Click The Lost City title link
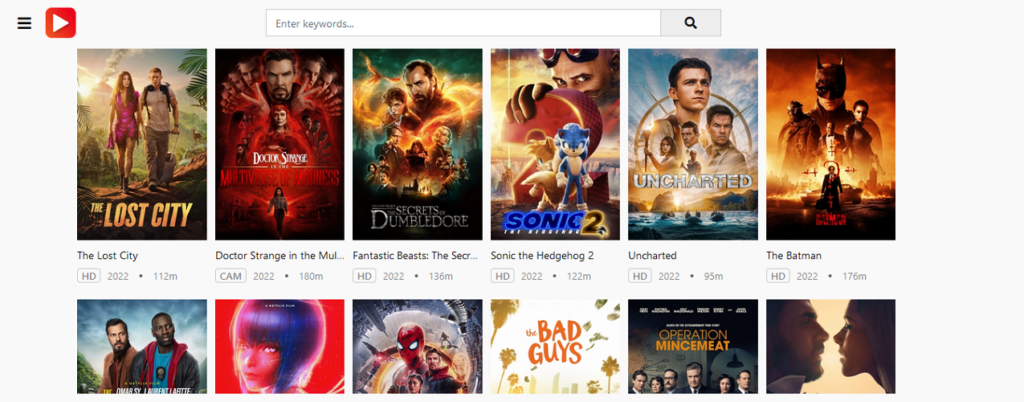The image size is (1024, 402). [108, 256]
